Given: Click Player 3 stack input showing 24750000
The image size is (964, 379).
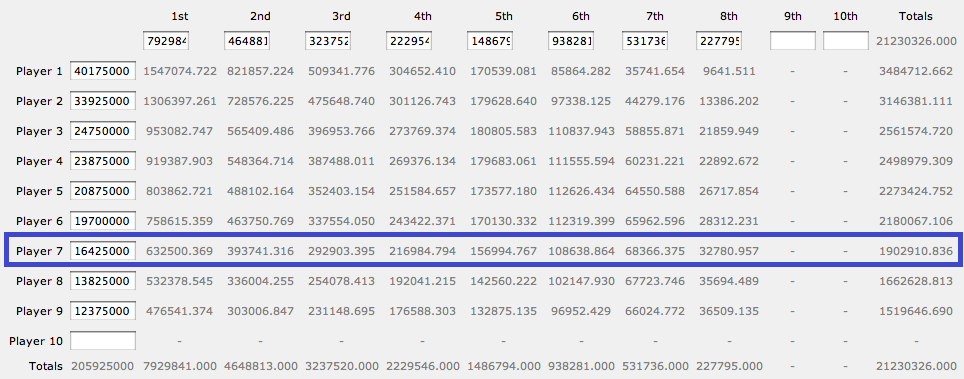Looking at the screenshot, I should [103, 131].
